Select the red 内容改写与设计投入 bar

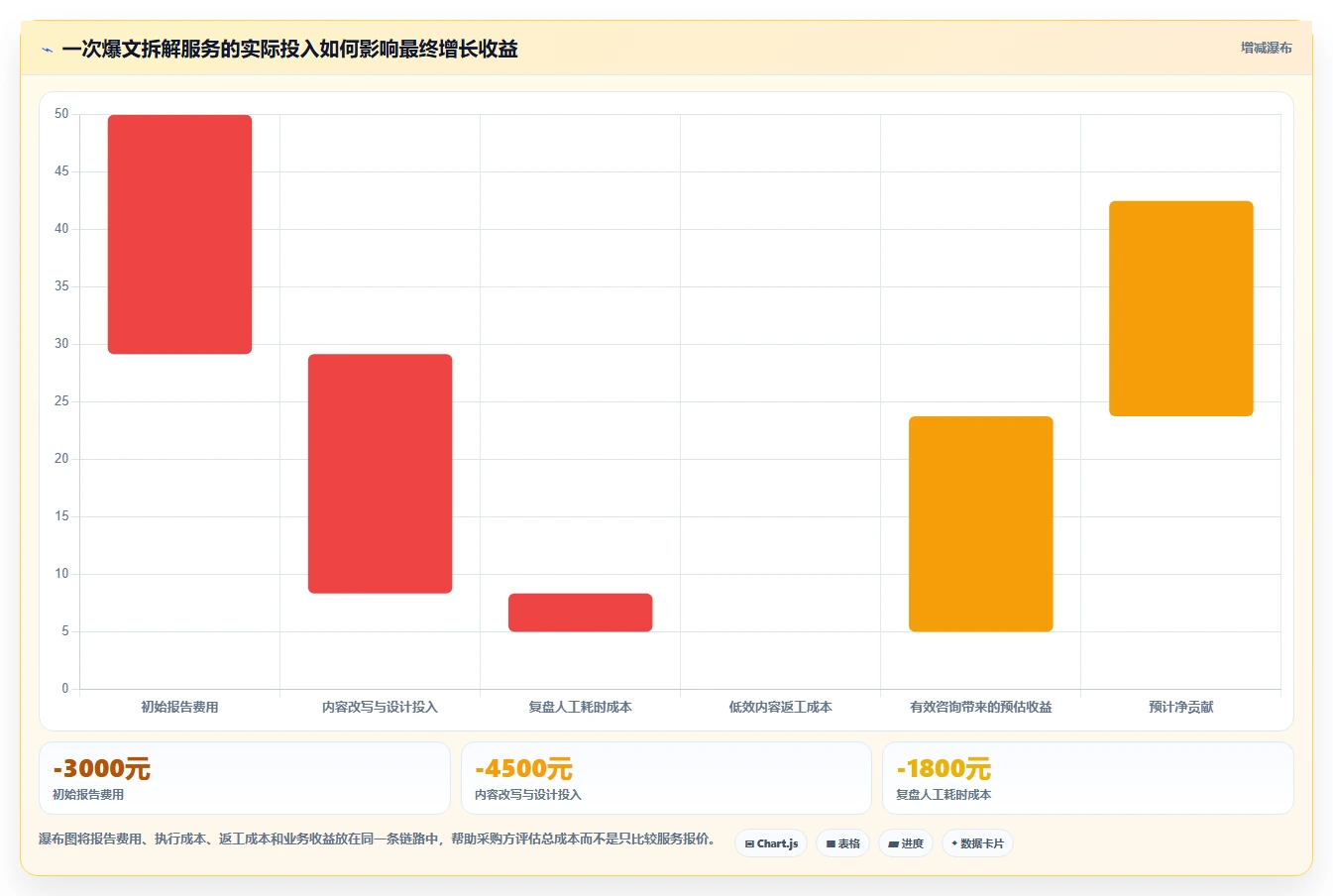click(x=380, y=474)
